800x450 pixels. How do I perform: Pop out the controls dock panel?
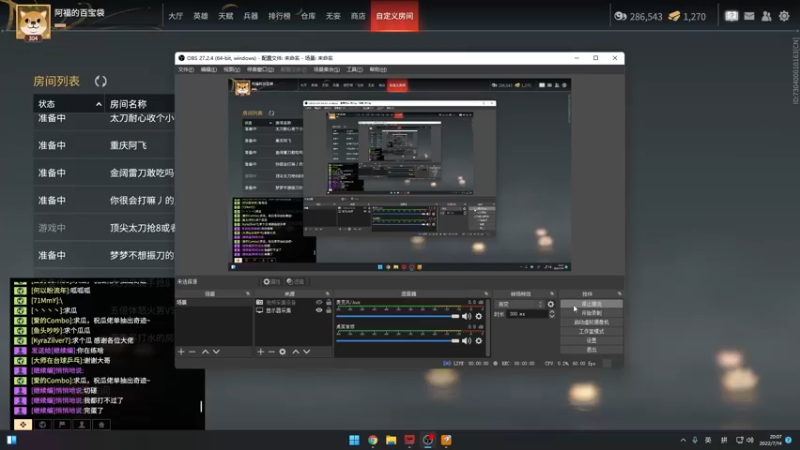[619, 294]
